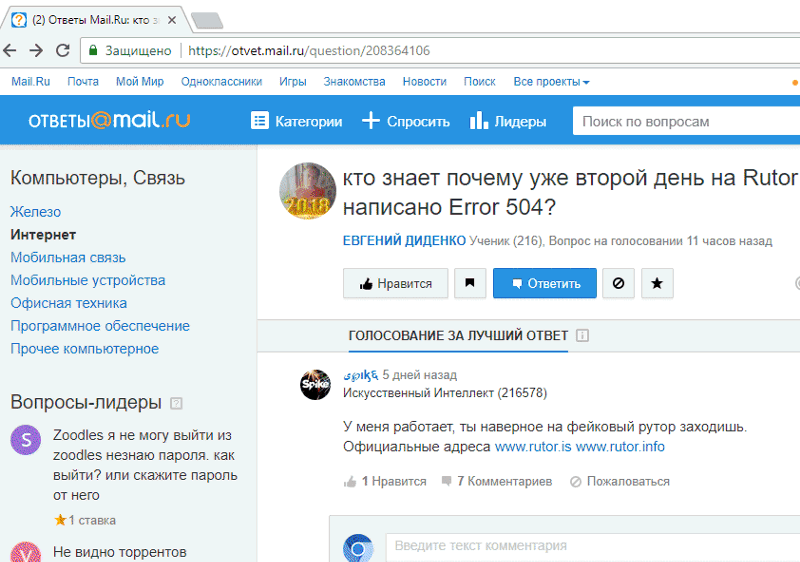
Task: Select the Интернет category
Action: click(x=43, y=235)
